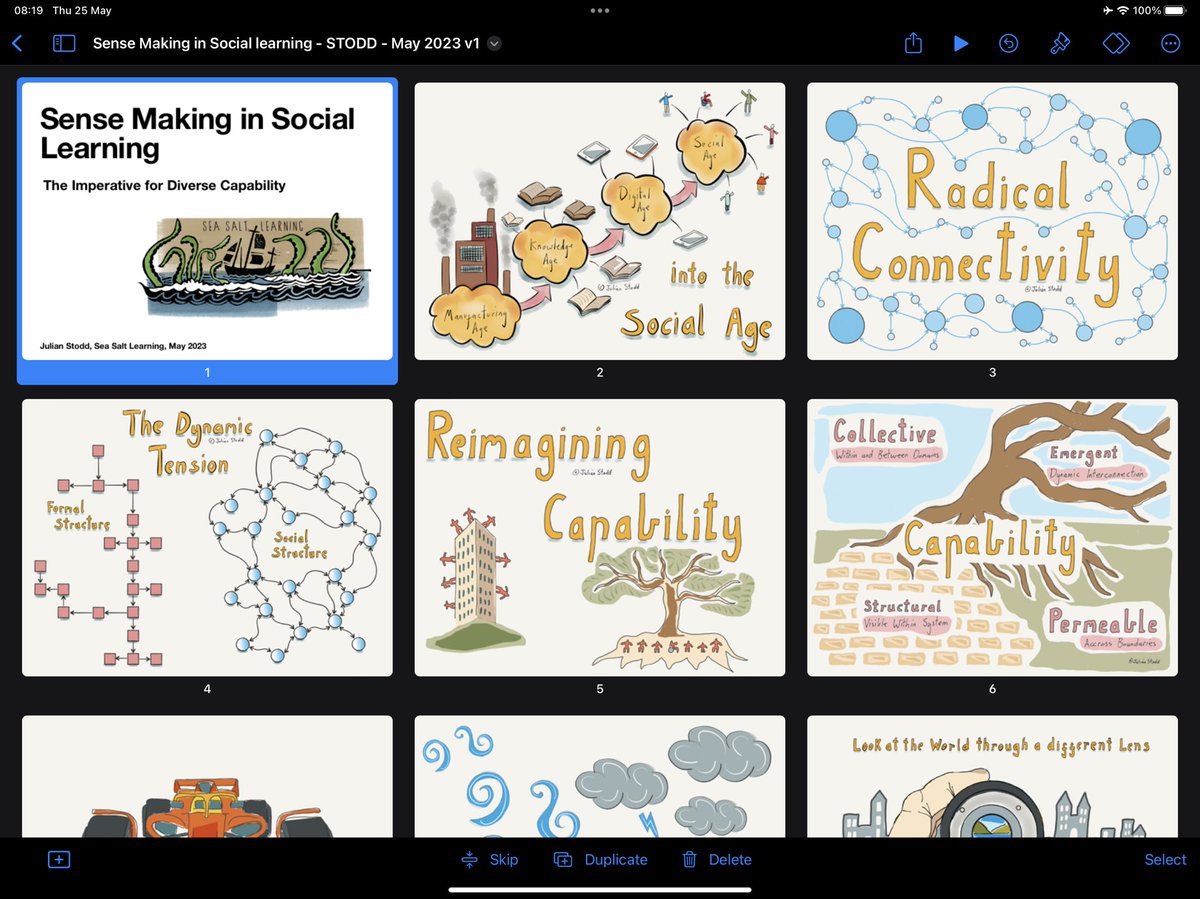Tap the battery indicator in status bar
The image size is (1200, 899).
coord(1173,11)
